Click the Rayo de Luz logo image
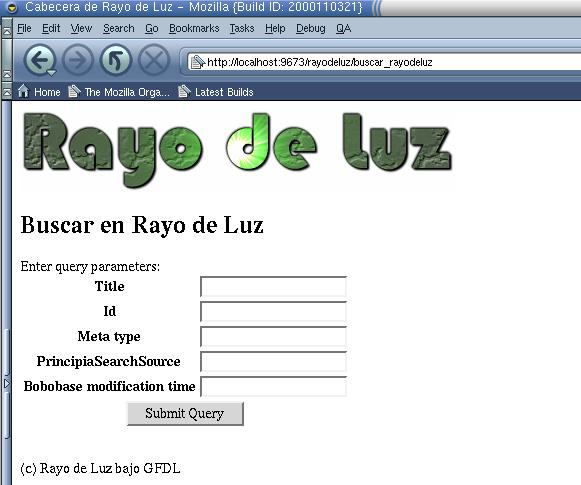The width and height of the screenshot is (581, 485). pyautogui.click(x=237, y=150)
